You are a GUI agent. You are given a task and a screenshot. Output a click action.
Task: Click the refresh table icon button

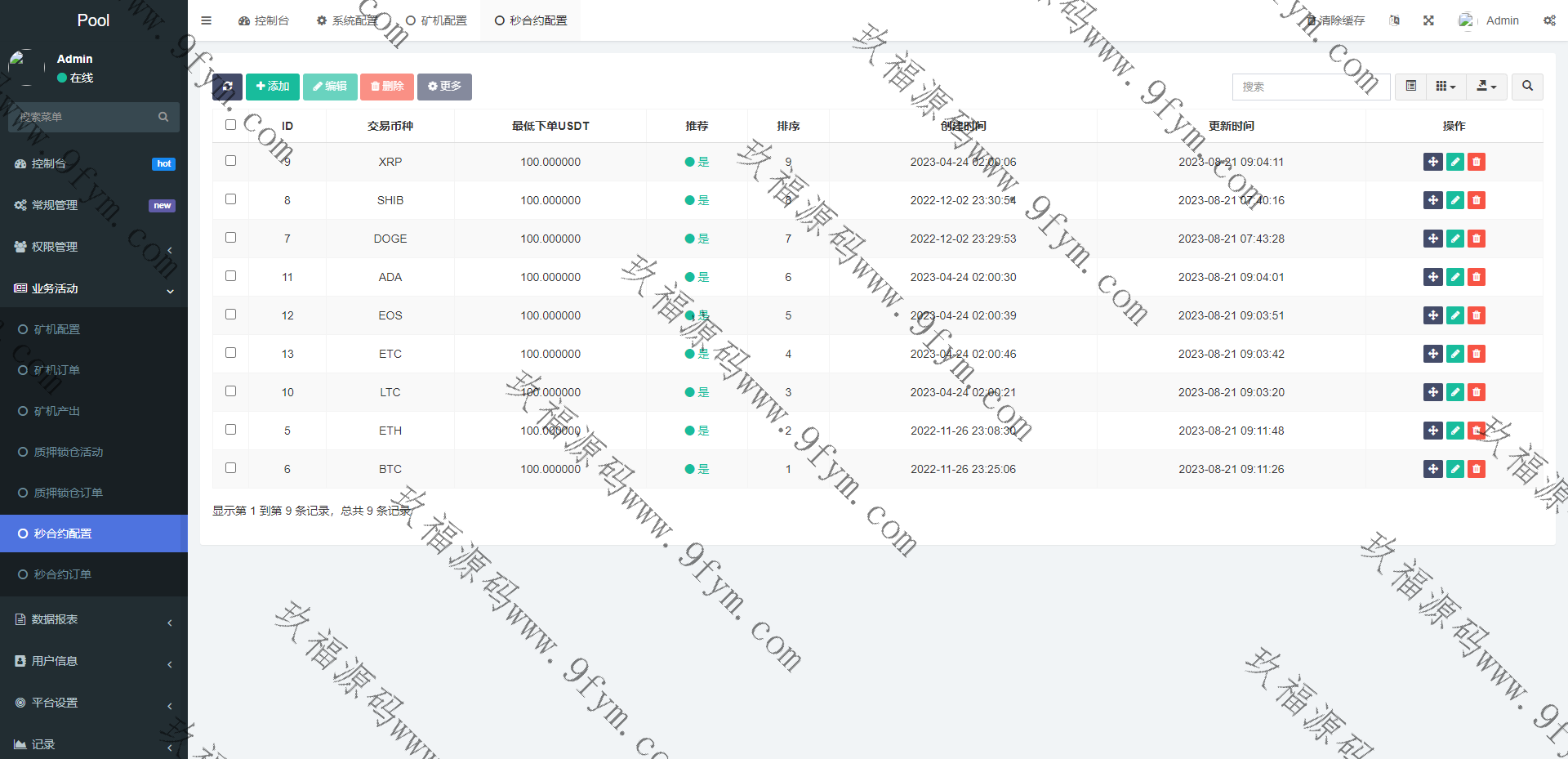click(227, 87)
